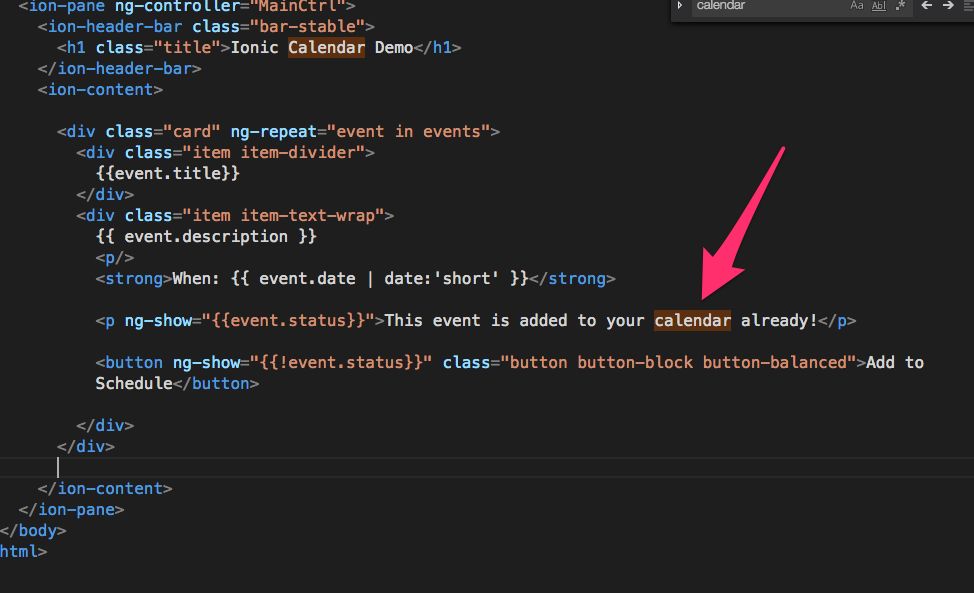Go to previous match arrow
This screenshot has height=593, width=974.
pos(927,6)
